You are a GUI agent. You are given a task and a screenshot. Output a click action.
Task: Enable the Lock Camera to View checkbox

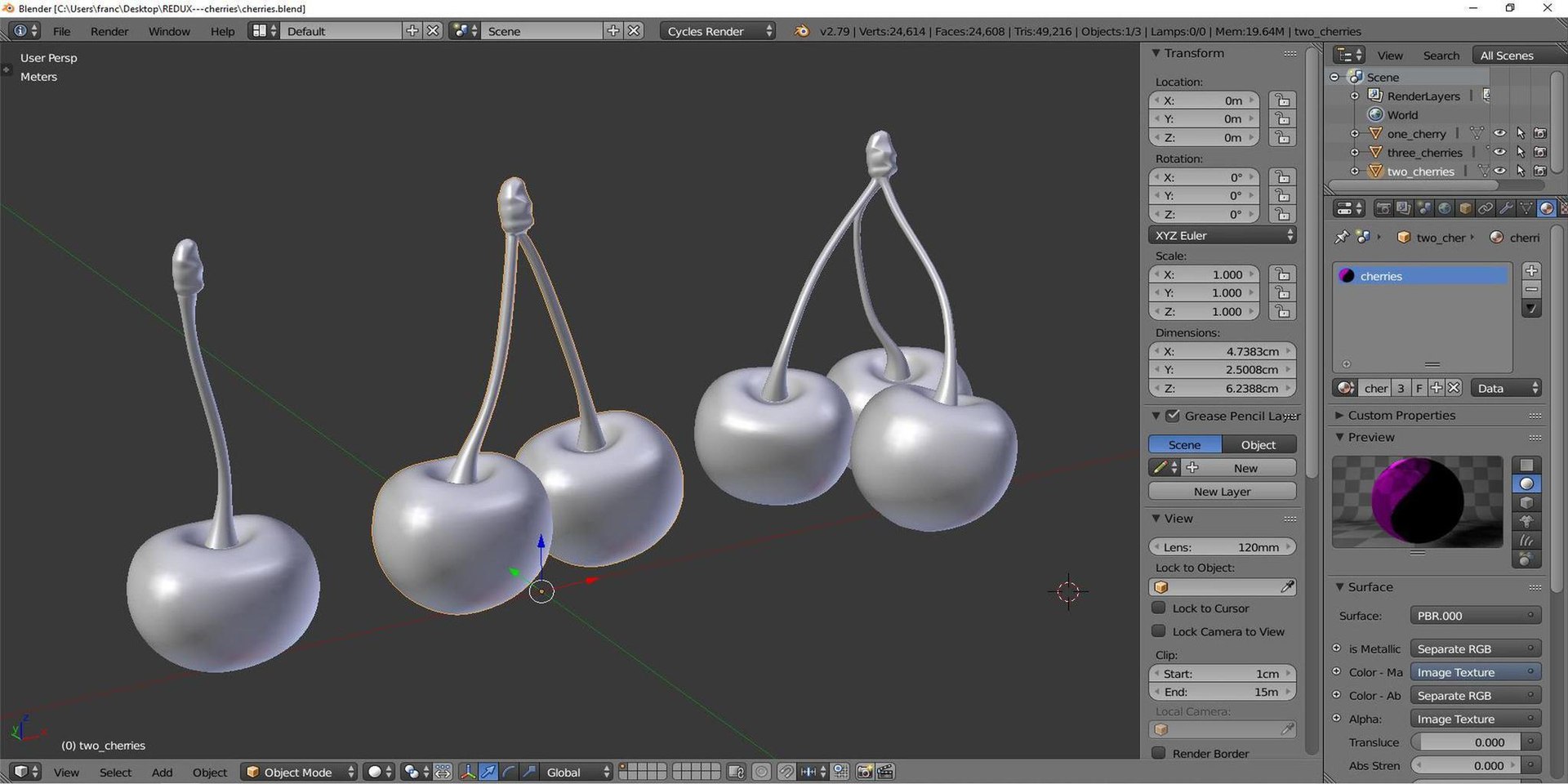1158,630
